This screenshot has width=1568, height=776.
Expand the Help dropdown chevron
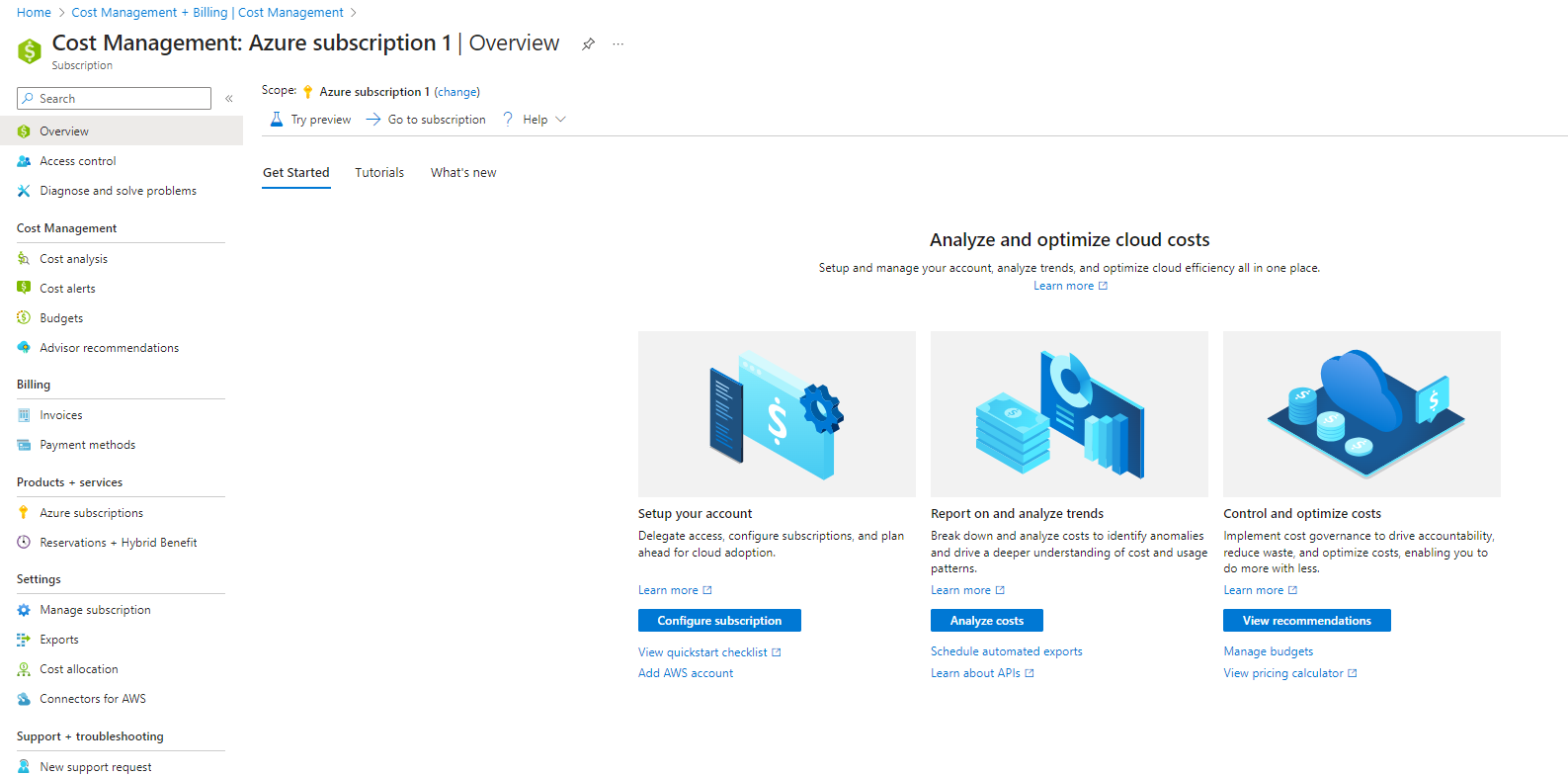pyautogui.click(x=561, y=120)
